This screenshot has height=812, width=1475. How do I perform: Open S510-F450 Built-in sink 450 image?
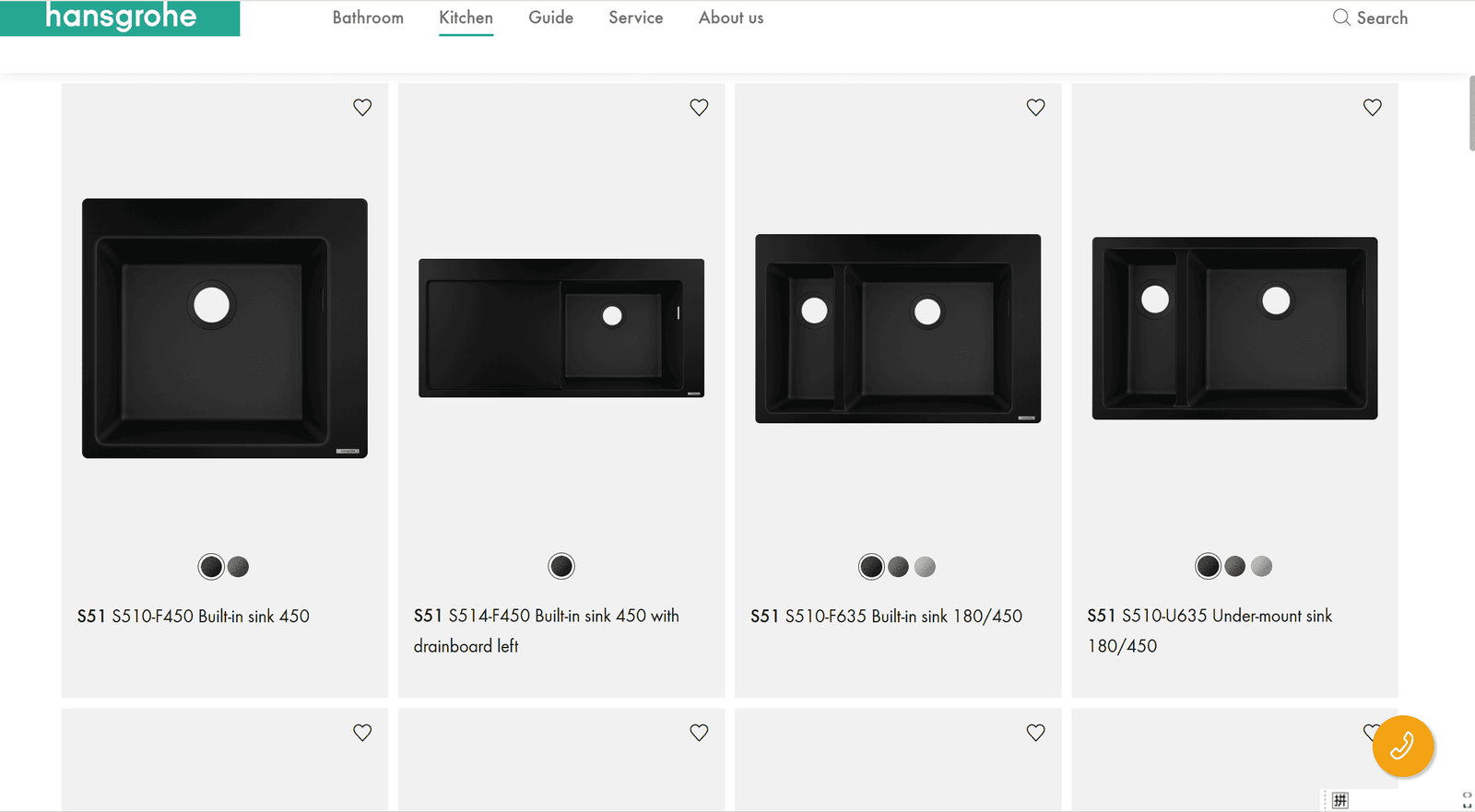click(225, 328)
